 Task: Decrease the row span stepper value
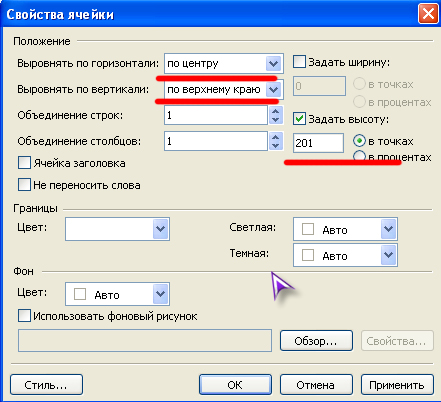pos(276,120)
